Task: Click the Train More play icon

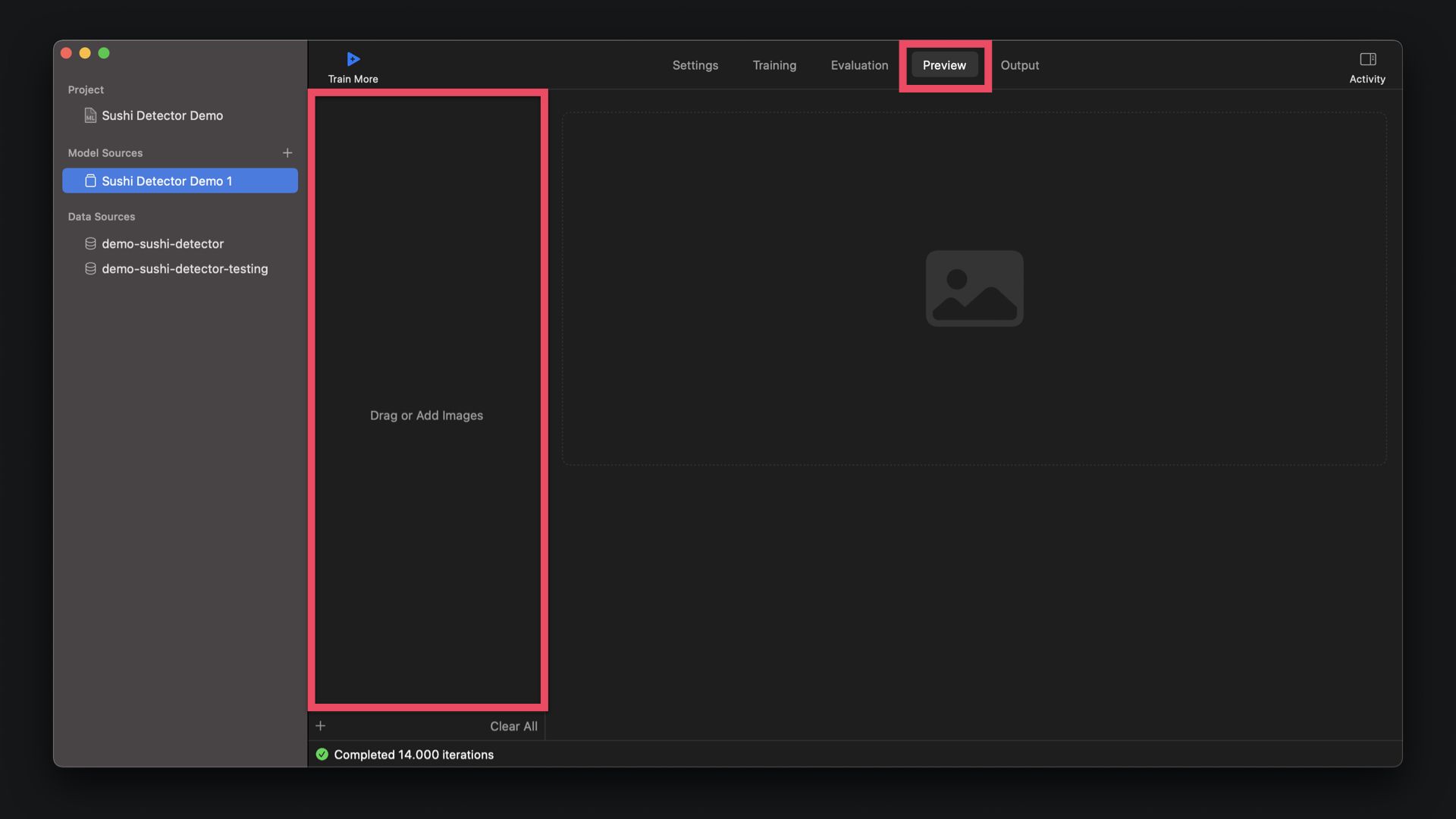Action: 353,59
